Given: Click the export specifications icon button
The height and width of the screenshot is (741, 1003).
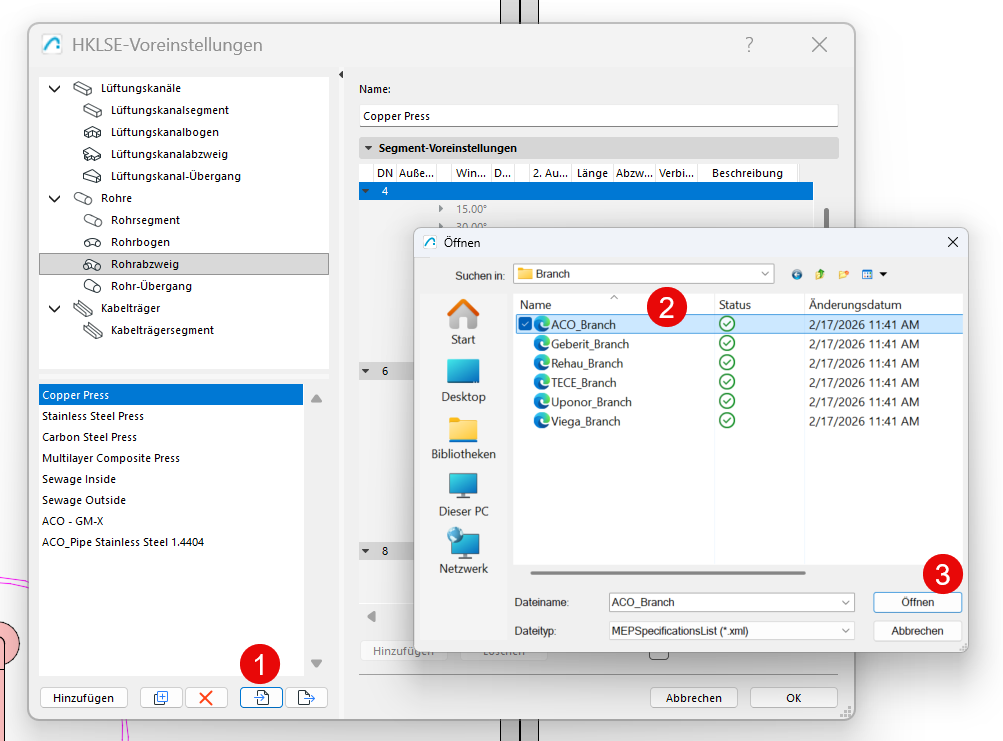Looking at the screenshot, I should click(x=306, y=698).
